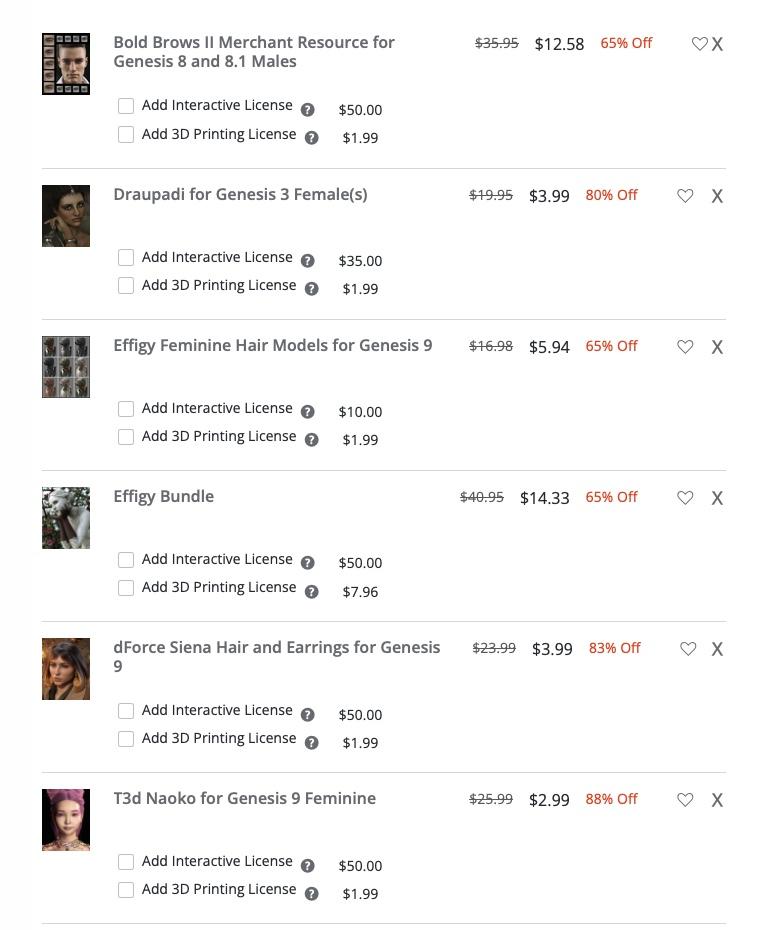Image resolution: width=758 pixels, height=930 pixels.
Task: Add Bold Brows II to wishlist heart
Action: (700, 44)
